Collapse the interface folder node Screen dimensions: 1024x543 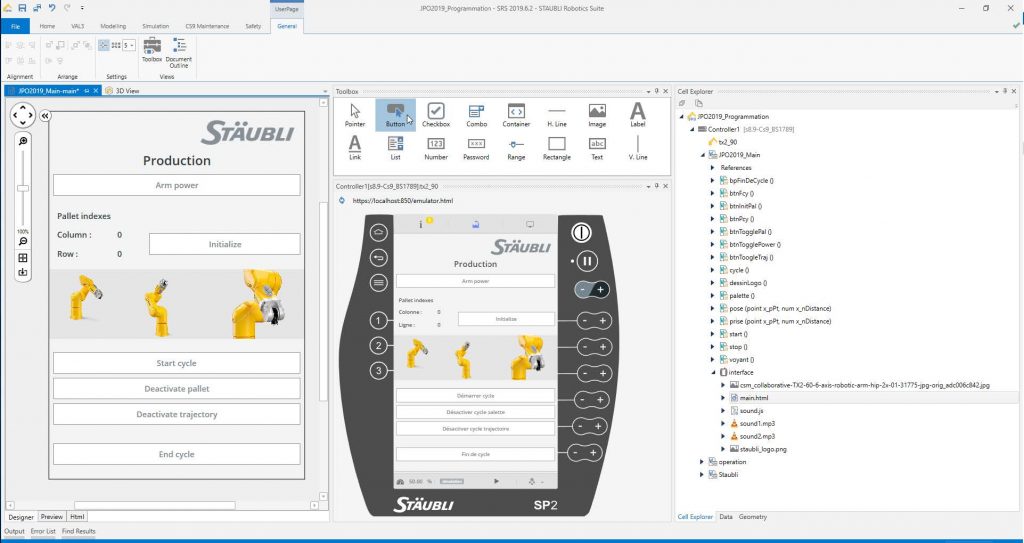712,372
